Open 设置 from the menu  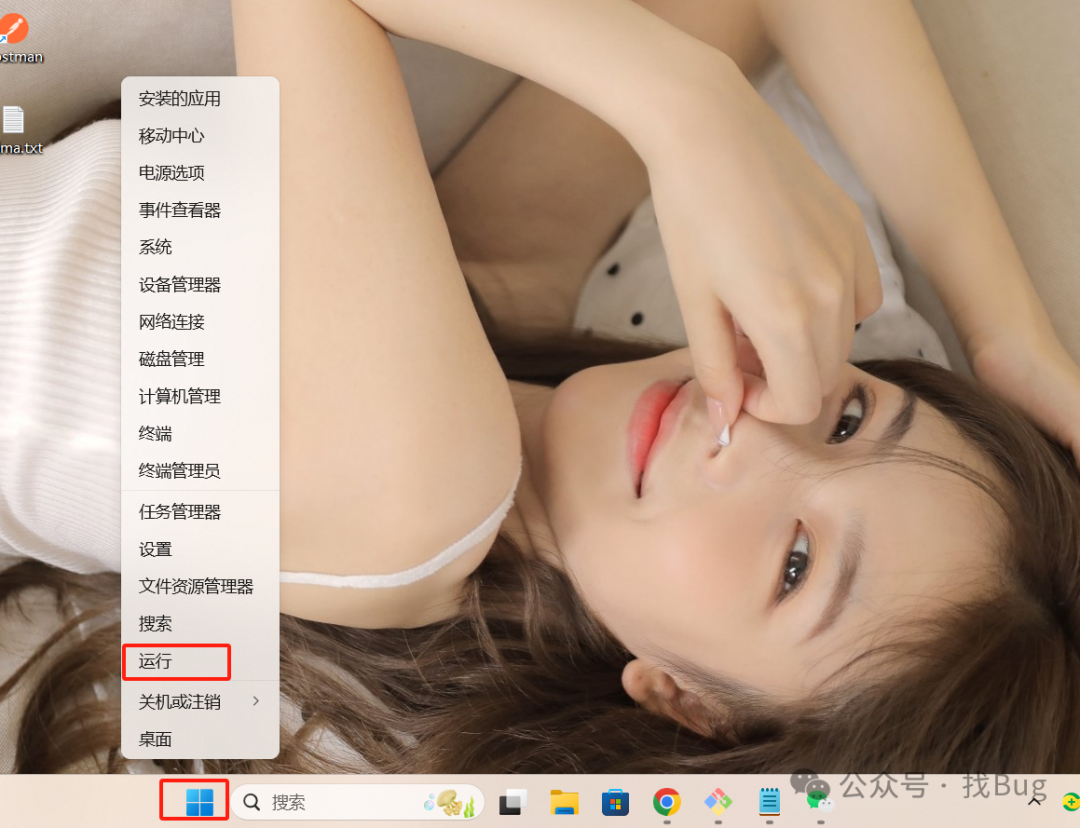[x=200, y=549]
